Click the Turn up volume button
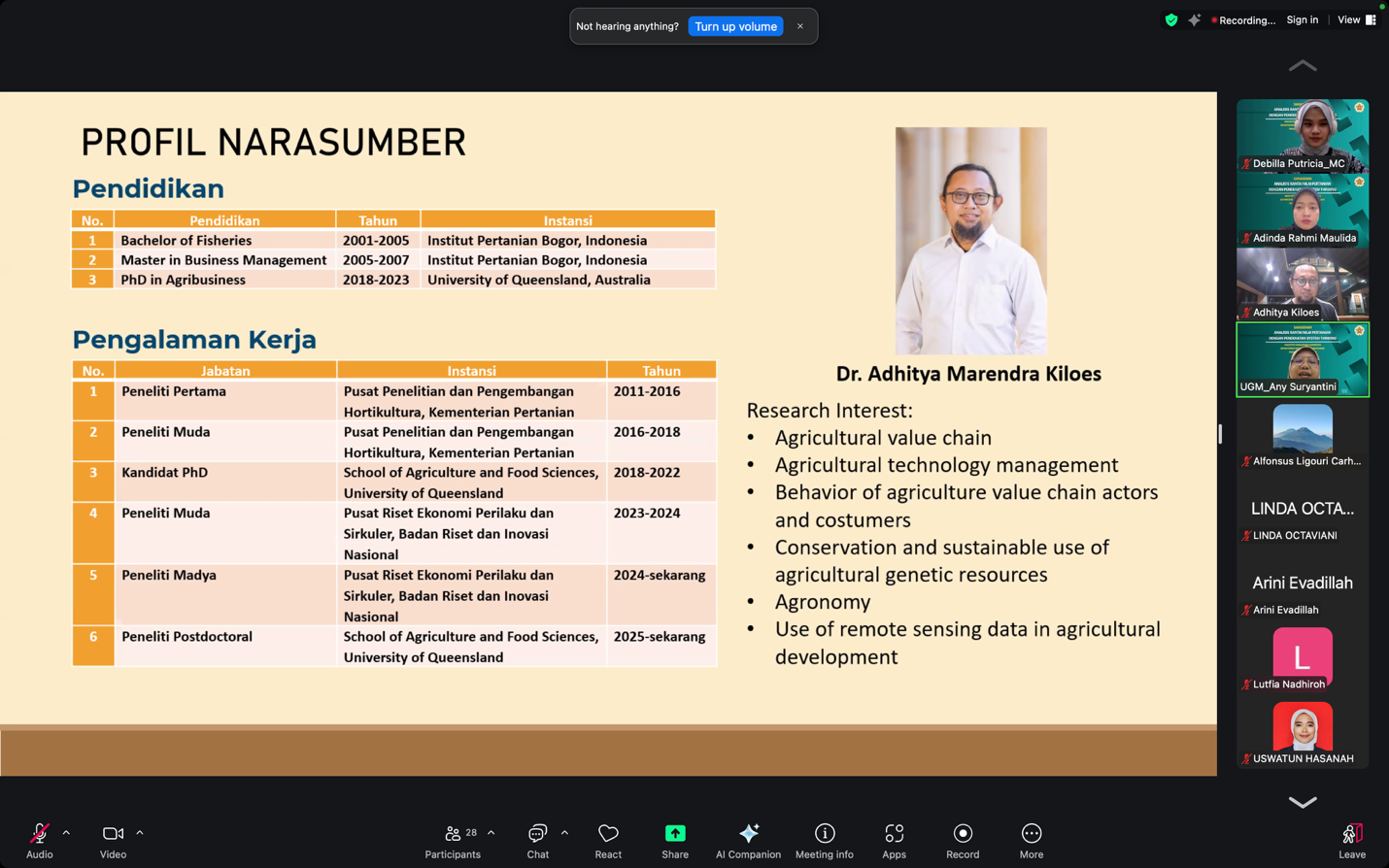Viewport: 1389px width, 868px height. point(735,26)
